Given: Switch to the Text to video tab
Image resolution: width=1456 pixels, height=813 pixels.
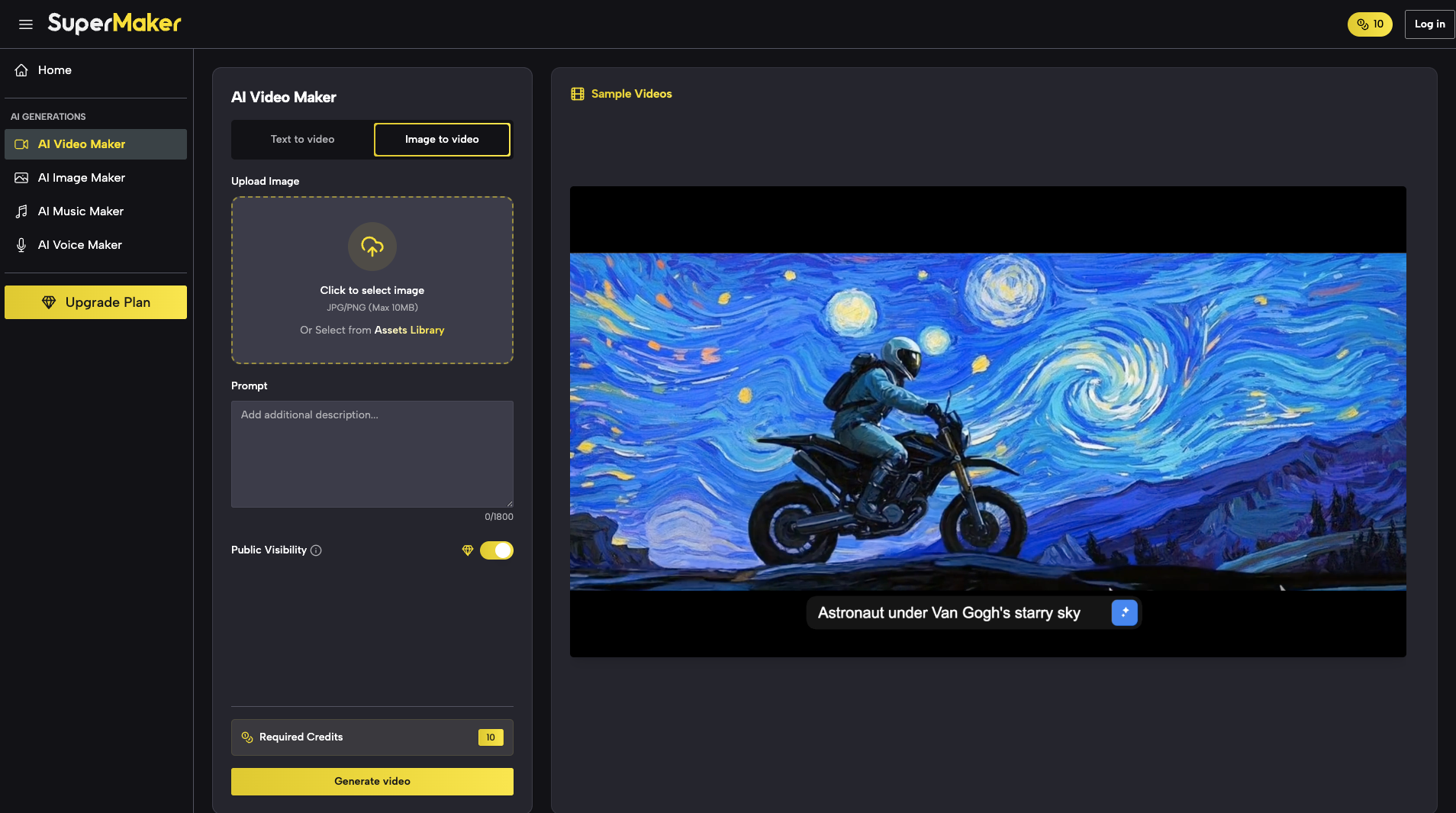Looking at the screenshot, I should click(302, 140).
